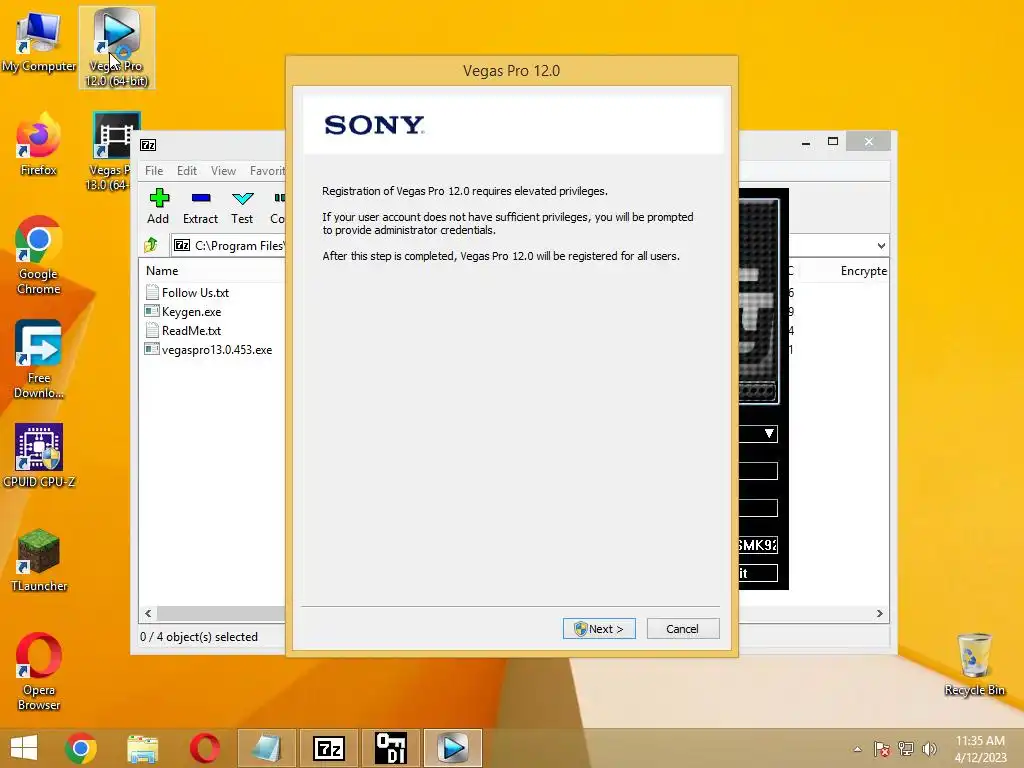This screenshot has width=1024, height=768.
Task: Show hidden system tray icons
Action: [x=857, y=749]
